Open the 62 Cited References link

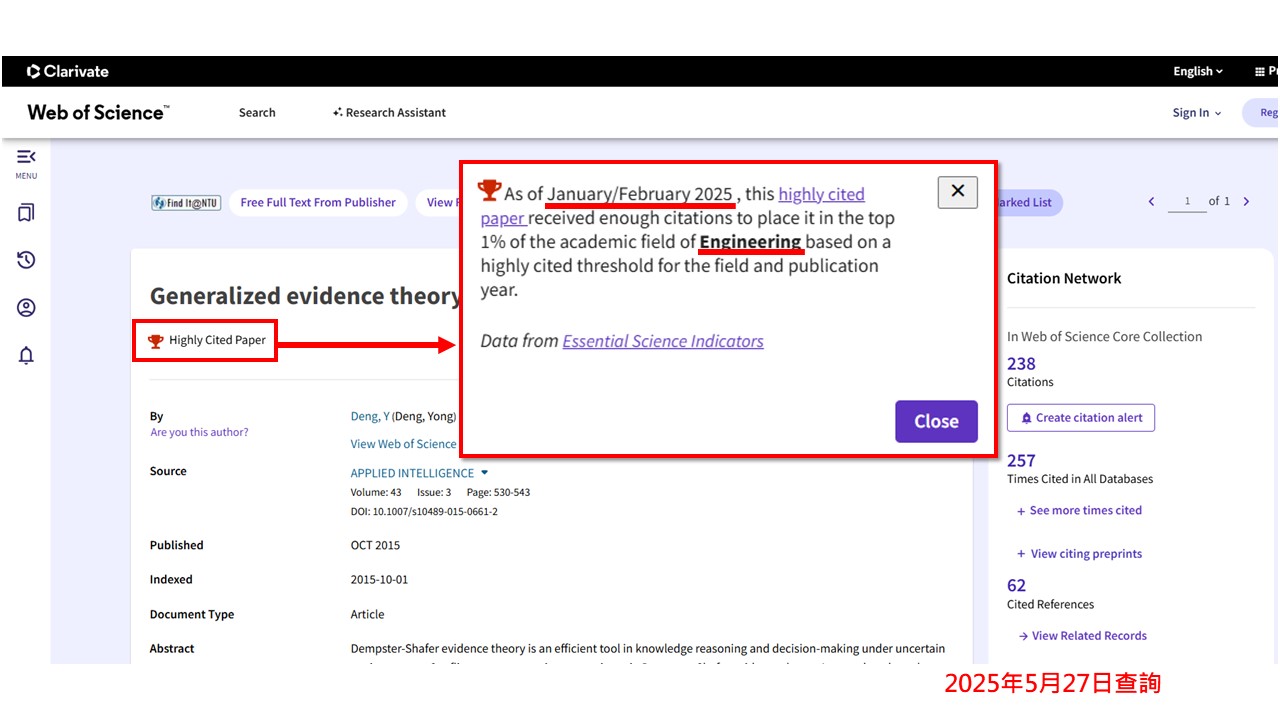[x=1016, y=586]
